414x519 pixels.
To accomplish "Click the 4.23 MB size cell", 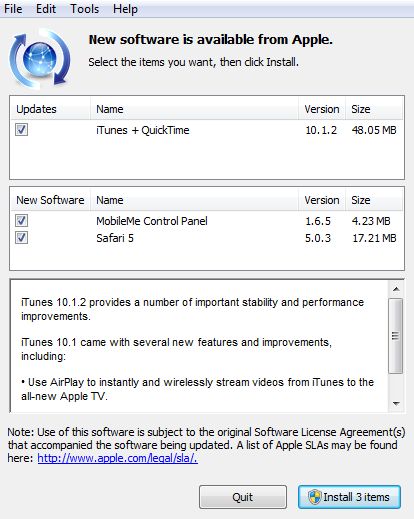I will point(371,221).
